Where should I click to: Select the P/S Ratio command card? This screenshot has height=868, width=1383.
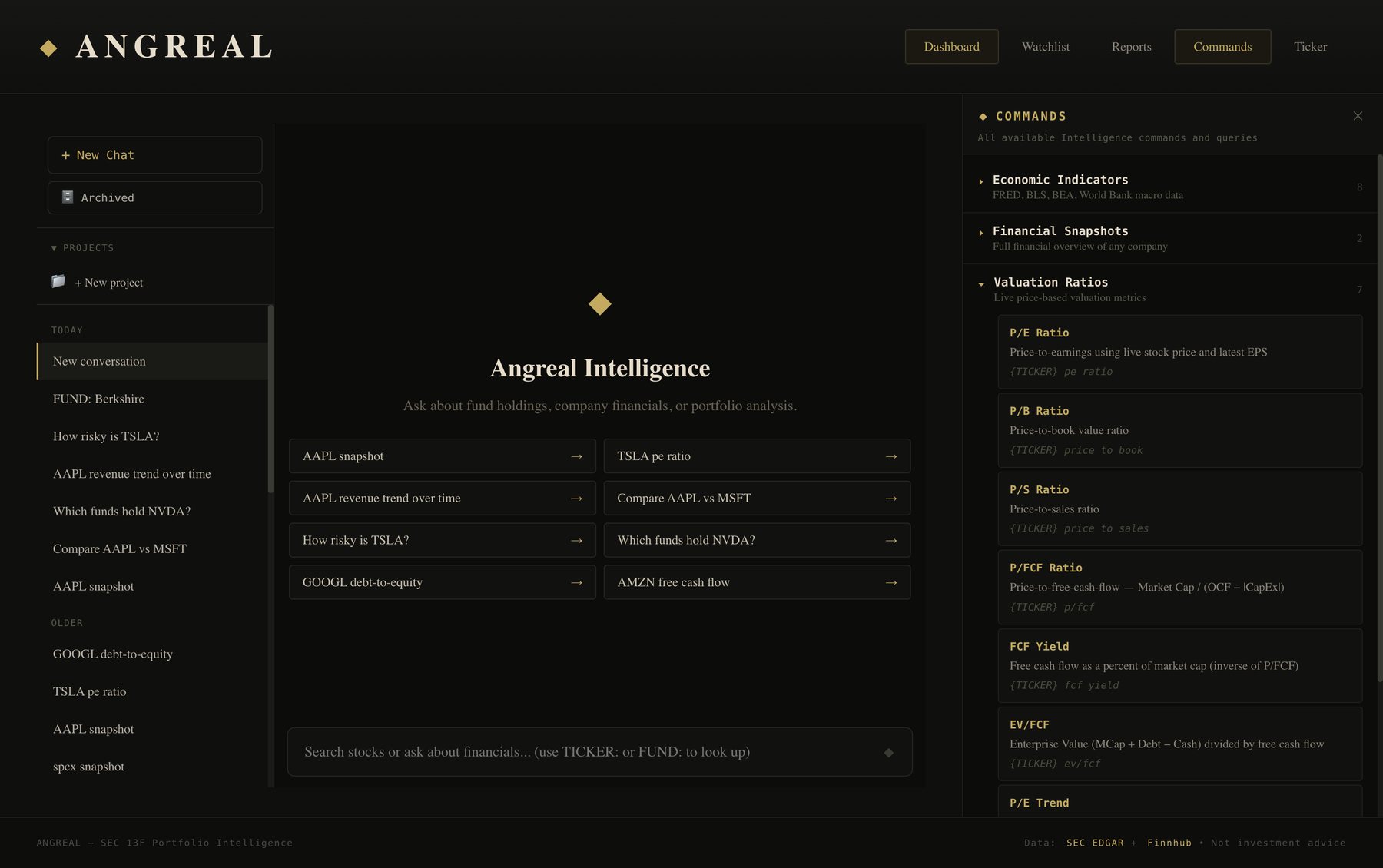point(1179,509)
